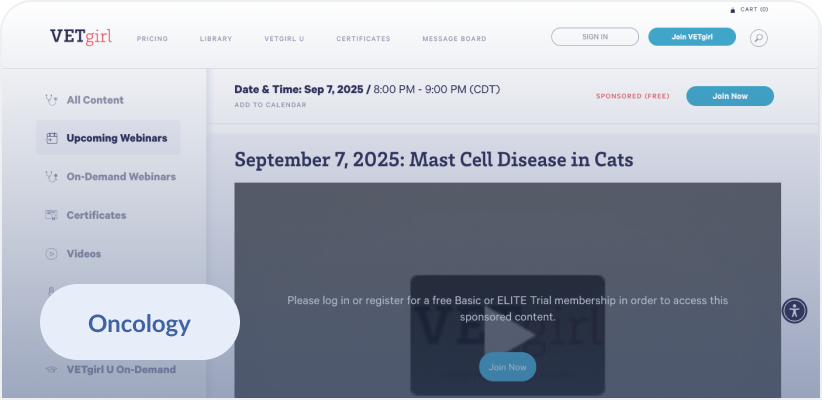This screenshot has width=822, height=400.
Task: Click the Add to Calendar link
Action: point(270,105)
